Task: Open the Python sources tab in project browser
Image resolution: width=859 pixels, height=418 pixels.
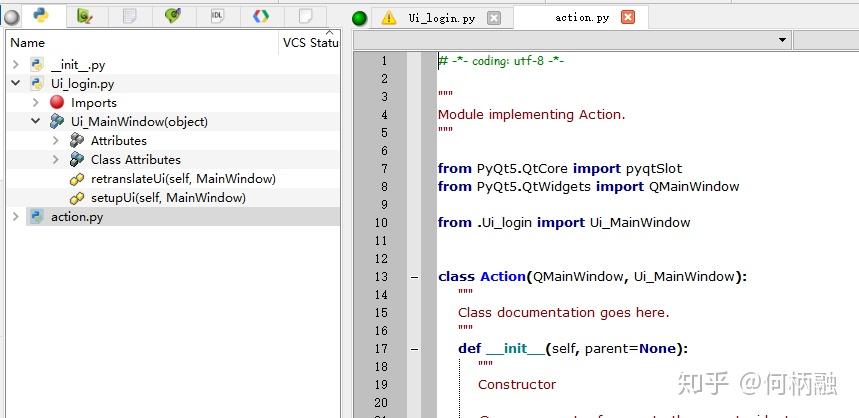Action: point(41,16)
